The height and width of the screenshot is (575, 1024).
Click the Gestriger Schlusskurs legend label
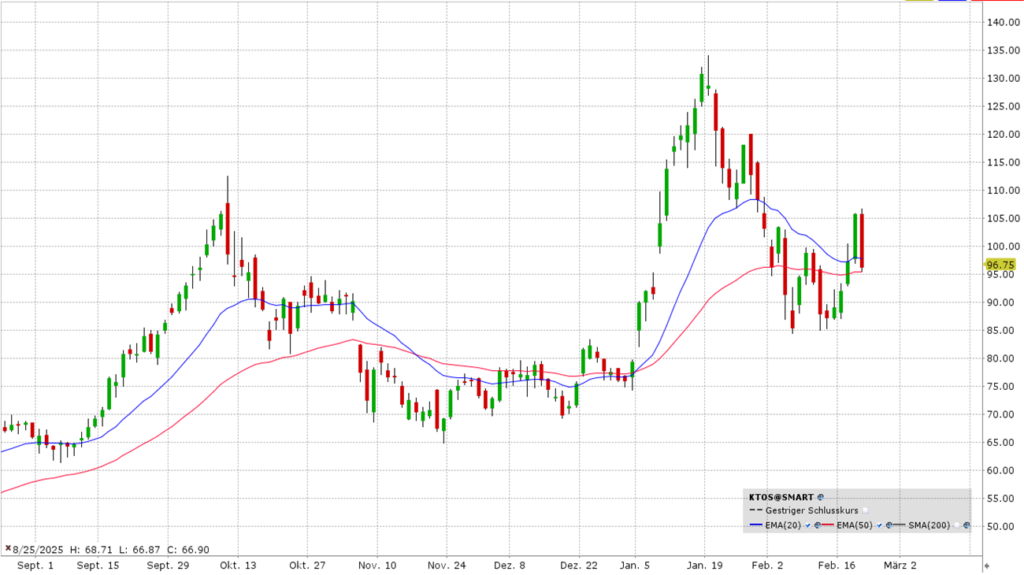pyautogui.click(x=806, y=510)
